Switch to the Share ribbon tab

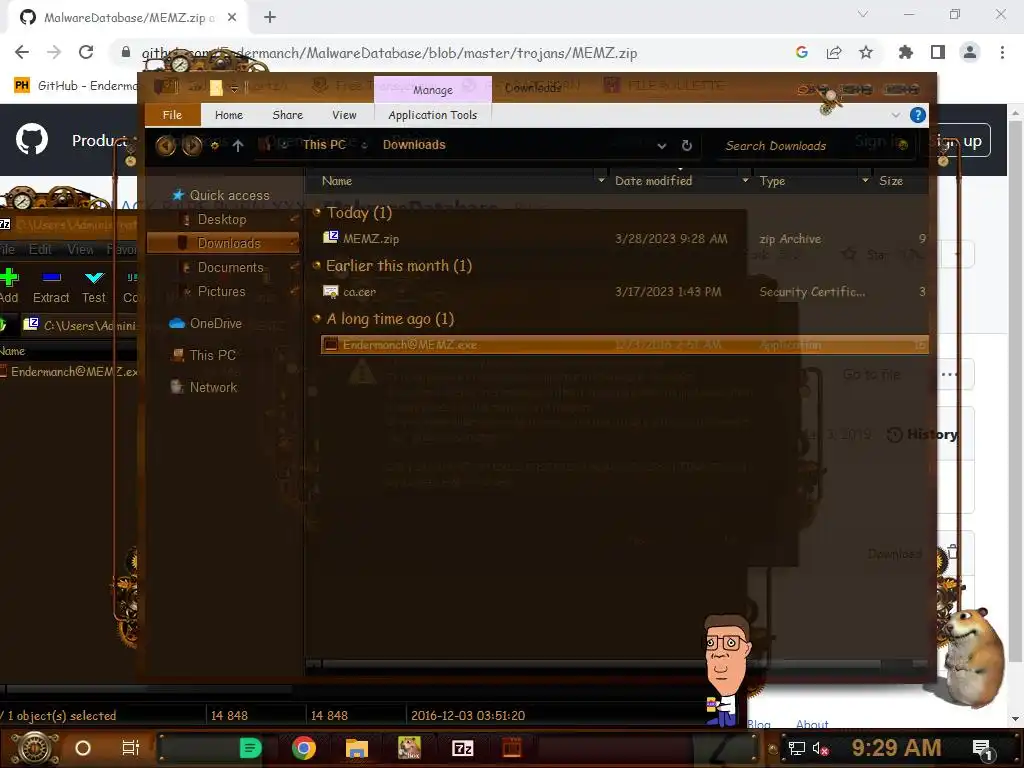(287, 115)
